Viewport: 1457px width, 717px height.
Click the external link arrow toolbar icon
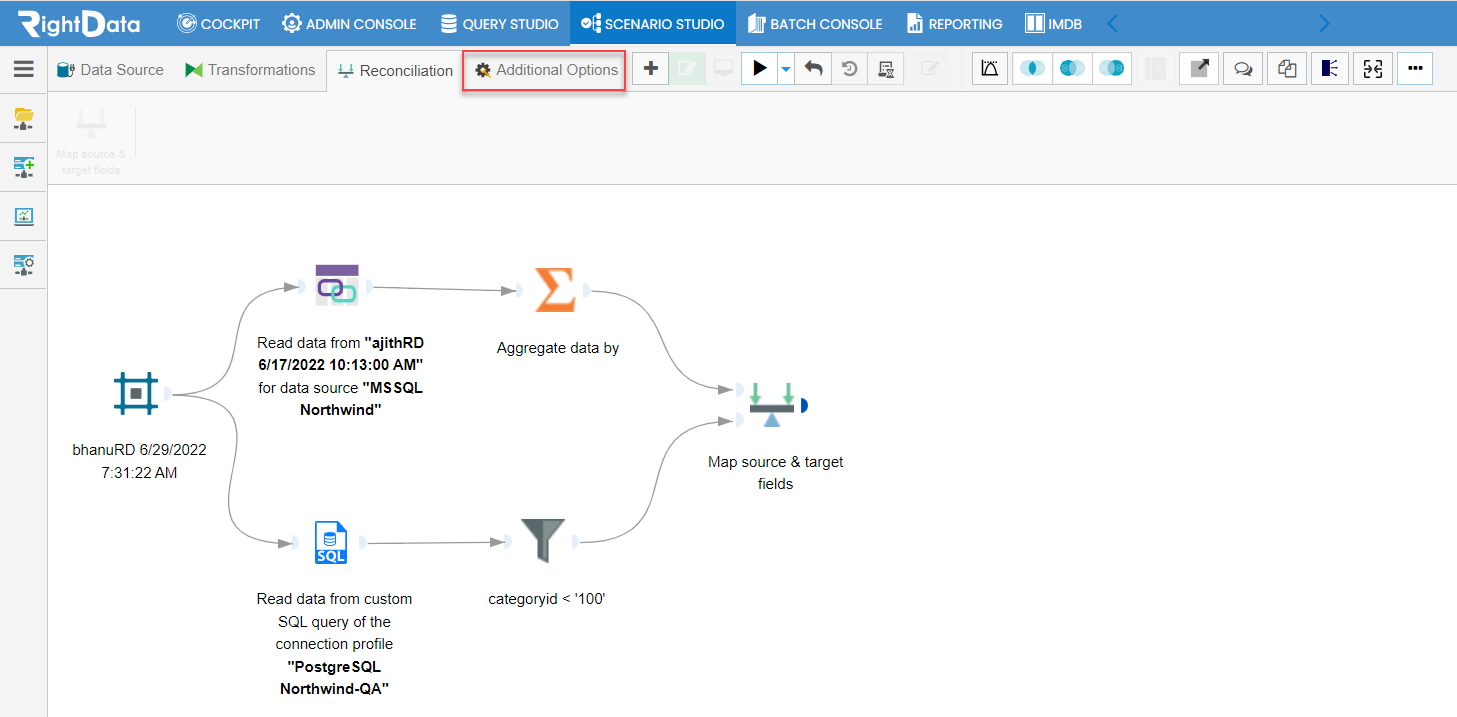click(x=1199, y=68)
